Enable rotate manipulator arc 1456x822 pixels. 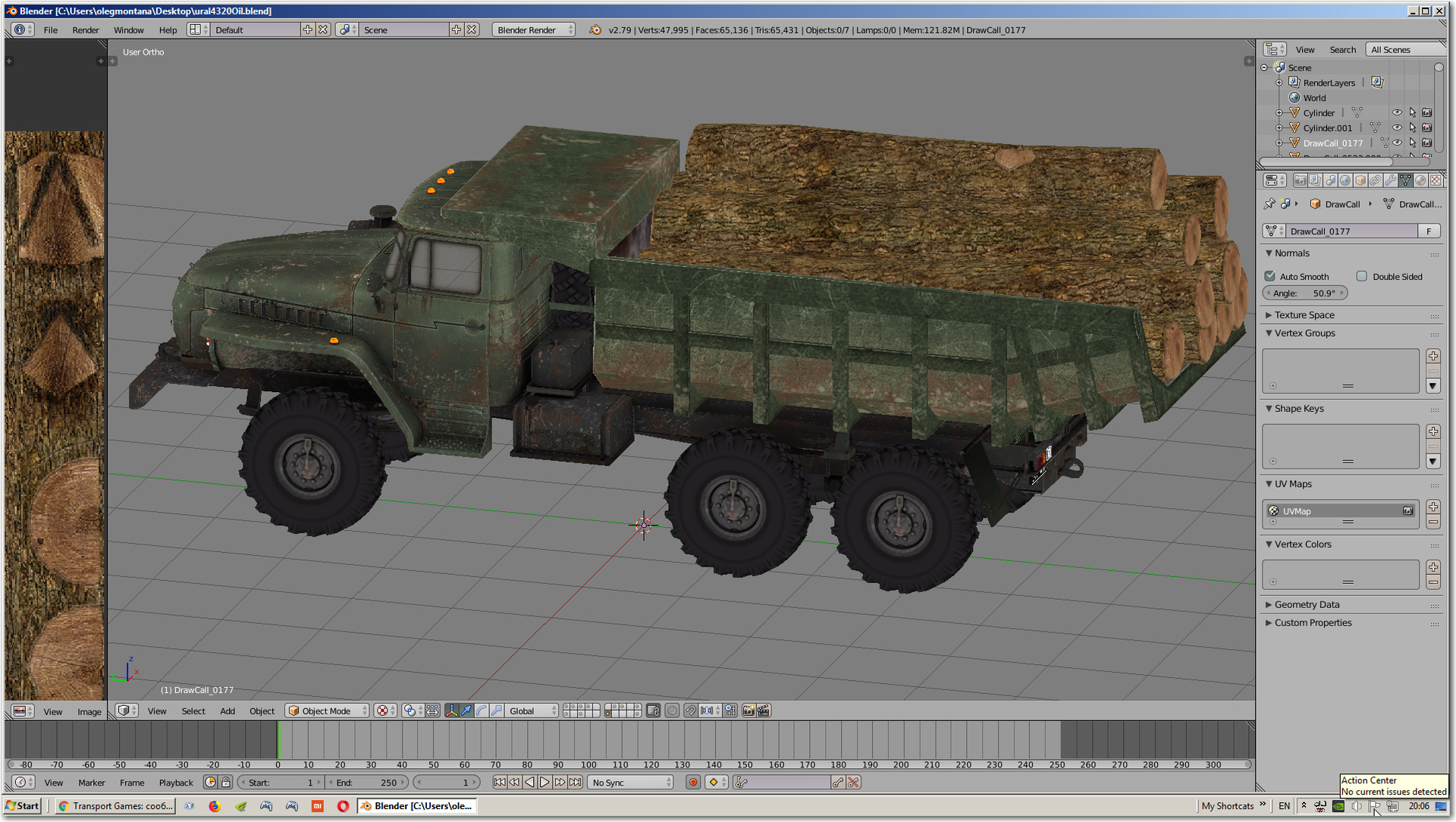point(482,711)
